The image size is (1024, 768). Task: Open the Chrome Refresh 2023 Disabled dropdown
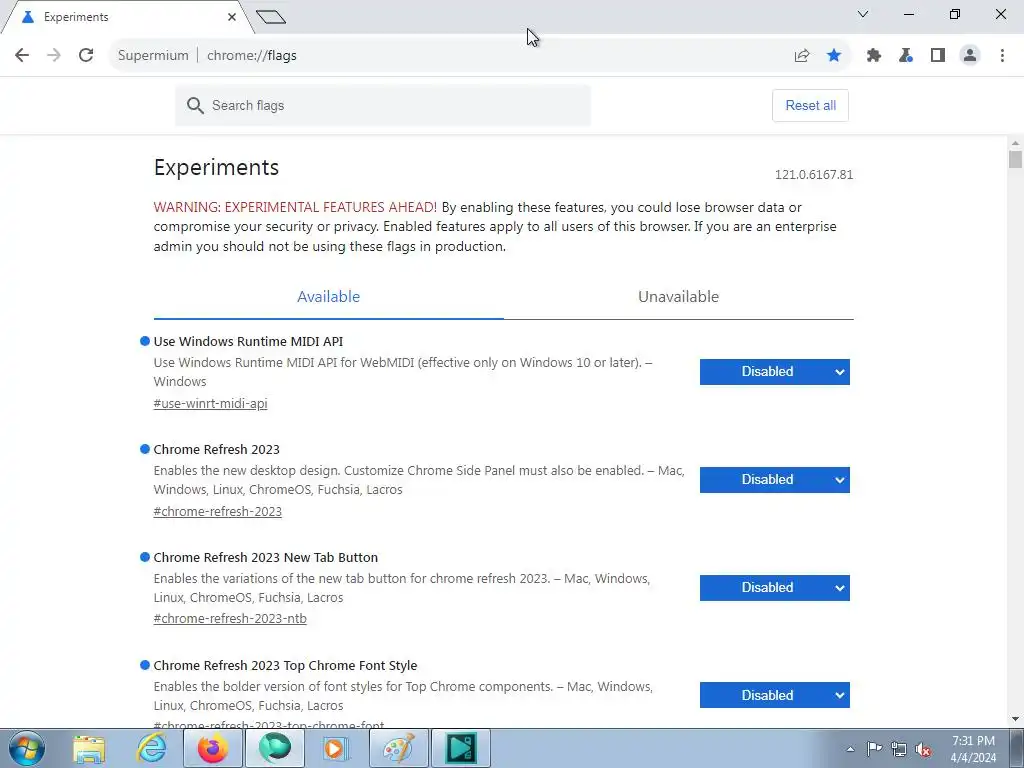[x=775, y=480]
